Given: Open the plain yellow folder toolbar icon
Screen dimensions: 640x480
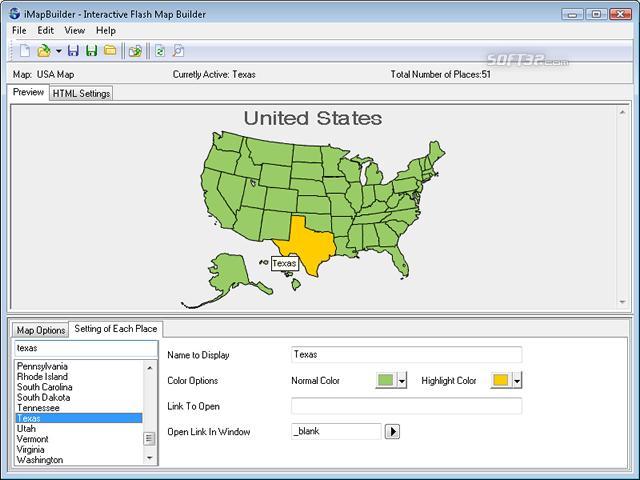Looking at the screenshot, I should tap(110, 51).
